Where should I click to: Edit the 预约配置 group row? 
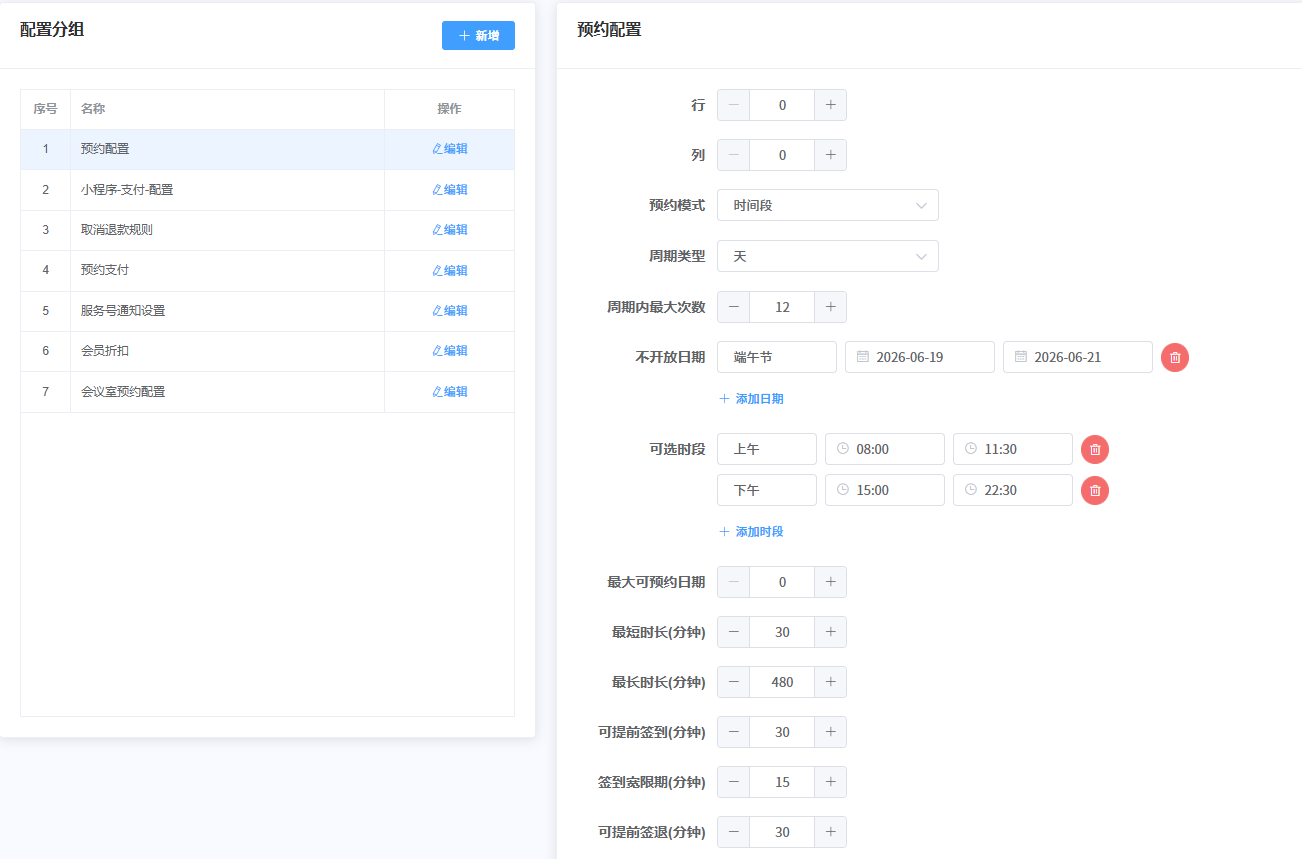(450, 149)
